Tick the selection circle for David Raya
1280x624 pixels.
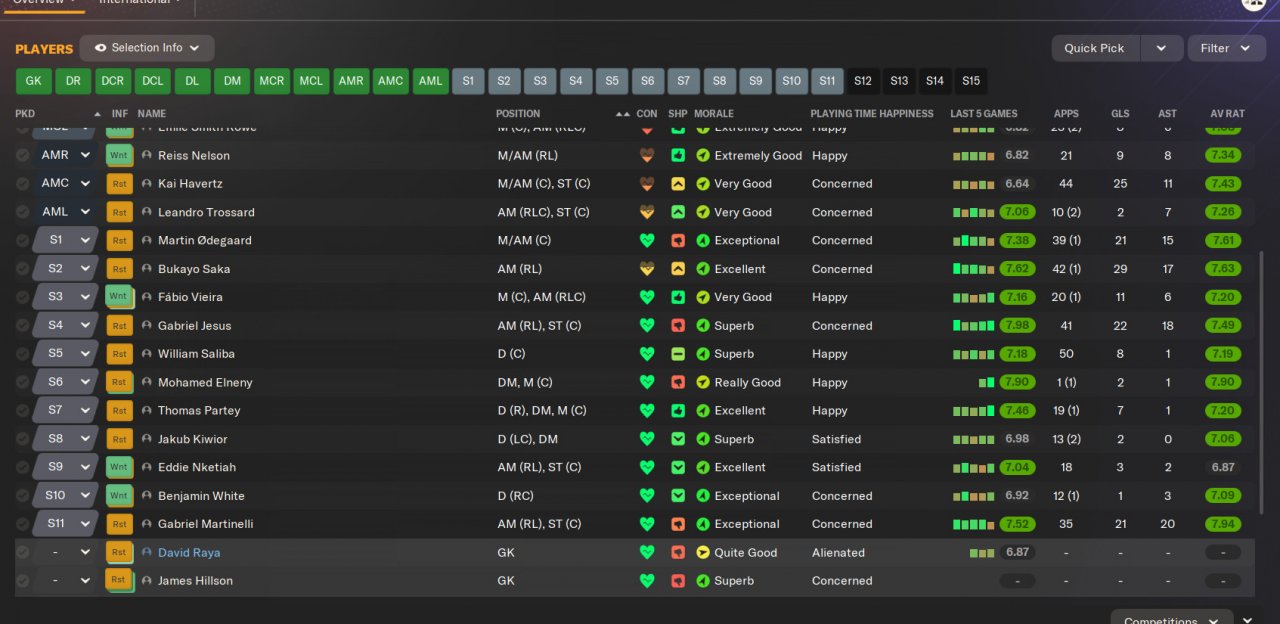23,552
